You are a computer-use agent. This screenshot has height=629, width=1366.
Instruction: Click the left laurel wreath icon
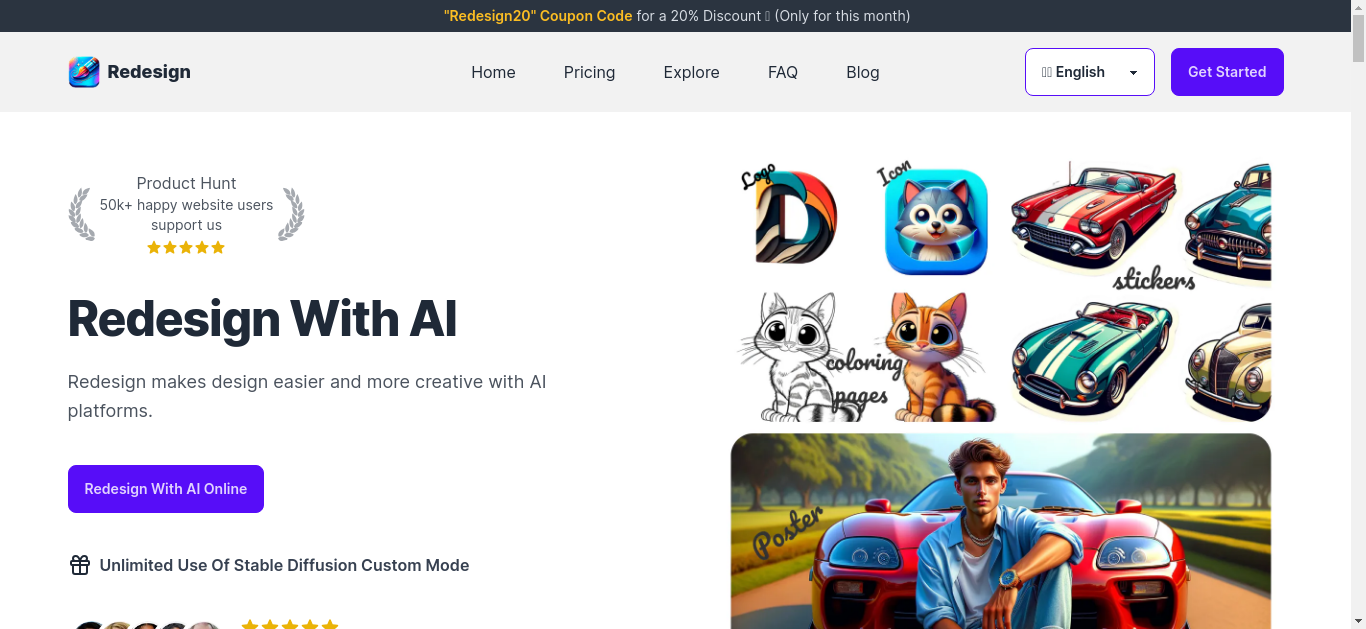tap(82, 214)
